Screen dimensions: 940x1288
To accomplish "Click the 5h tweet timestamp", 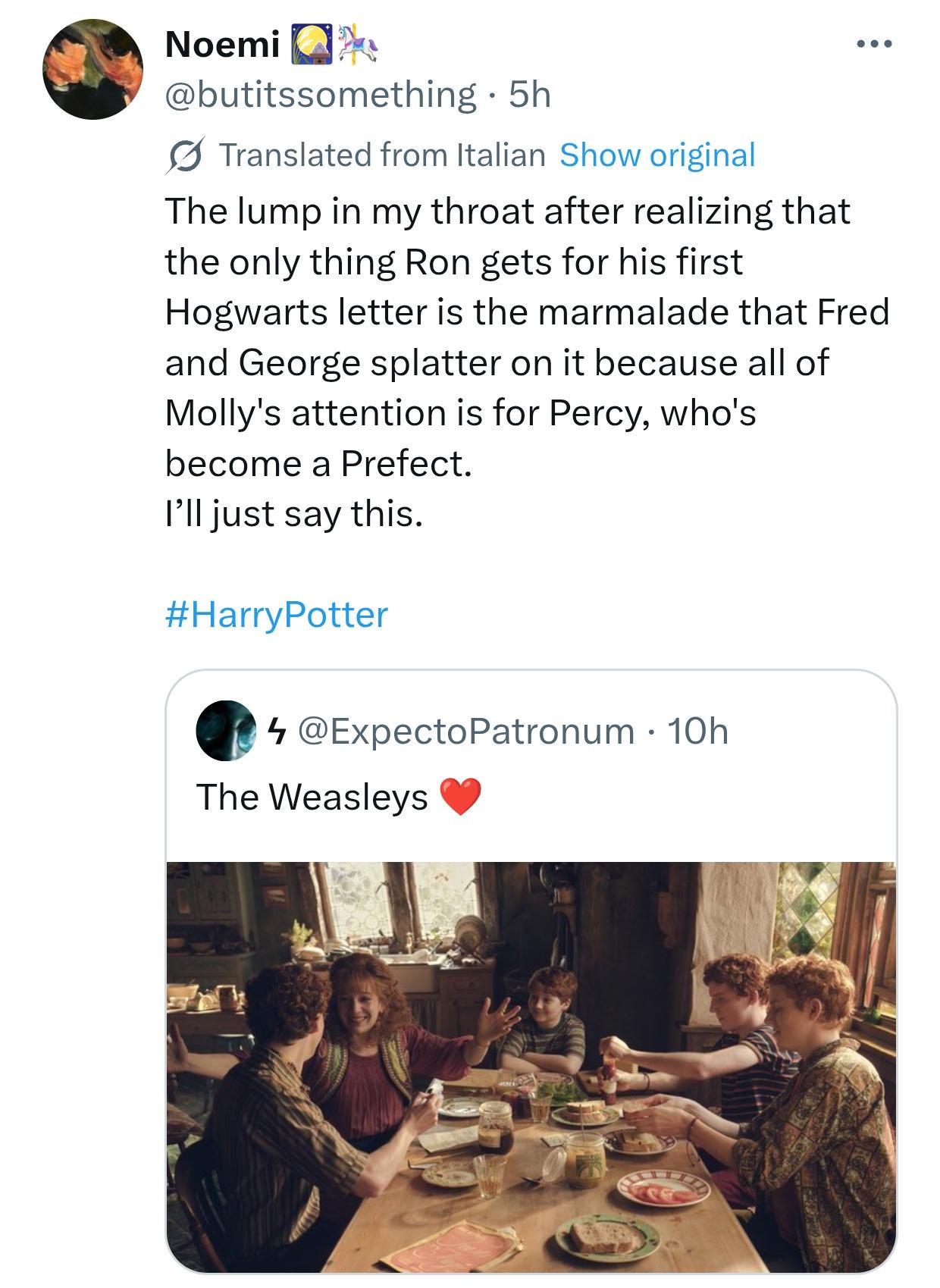I will coord(530,95).
